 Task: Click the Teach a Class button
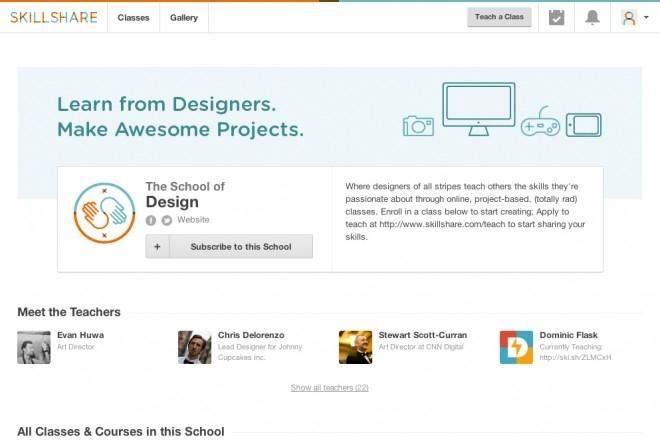point(499,17)
